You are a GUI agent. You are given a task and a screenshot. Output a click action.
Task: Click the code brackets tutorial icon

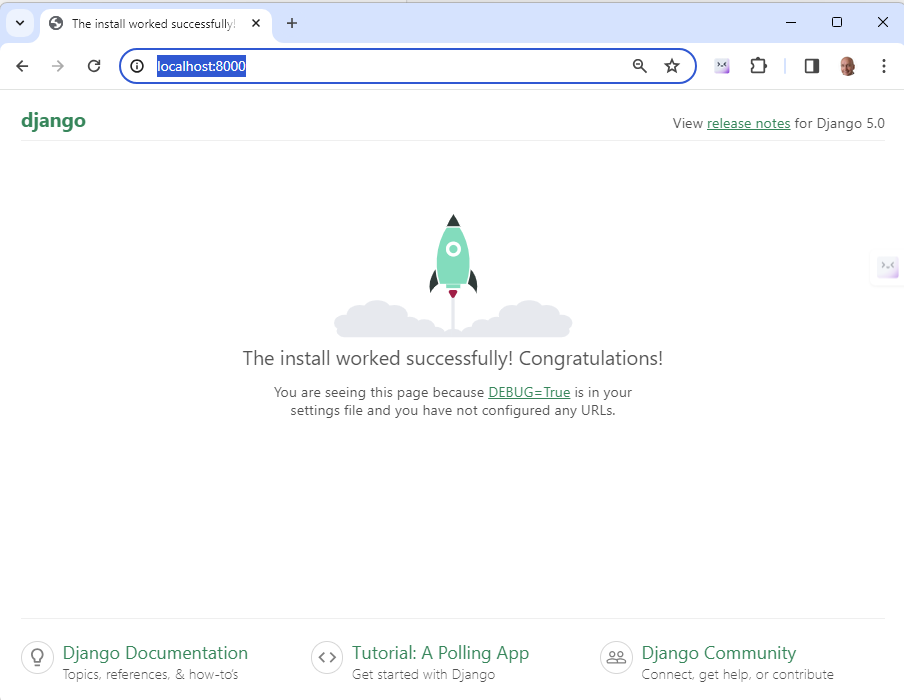click(x=327, y=657)
